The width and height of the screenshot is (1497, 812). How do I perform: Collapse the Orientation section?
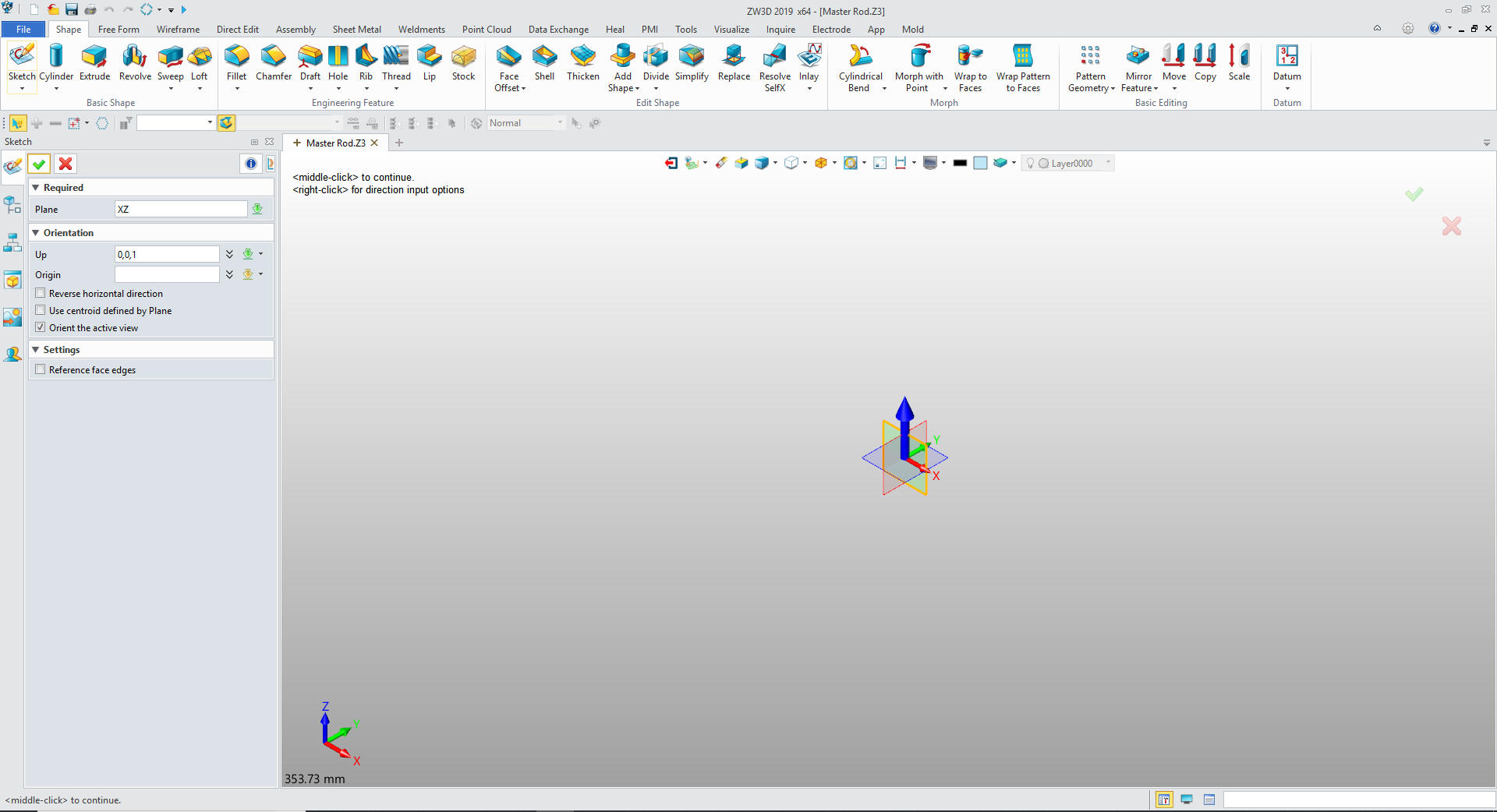pos(36,233)
